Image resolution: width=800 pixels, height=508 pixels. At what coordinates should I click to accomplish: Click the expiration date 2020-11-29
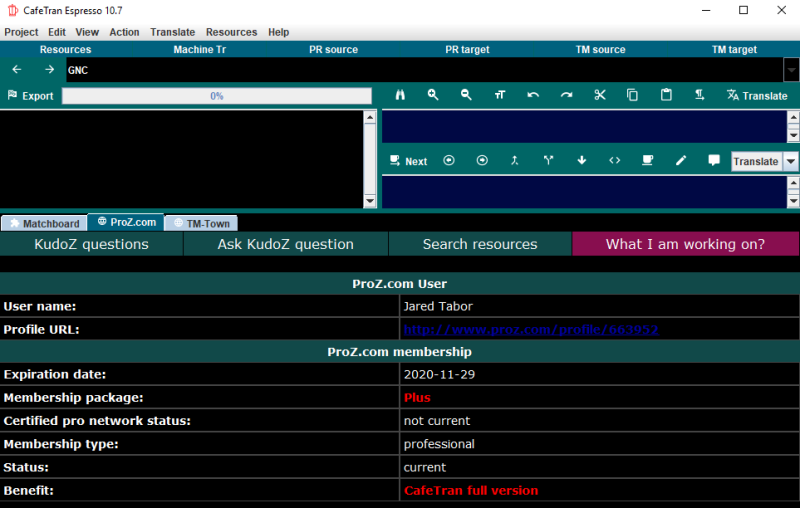[x=439, y=374]
